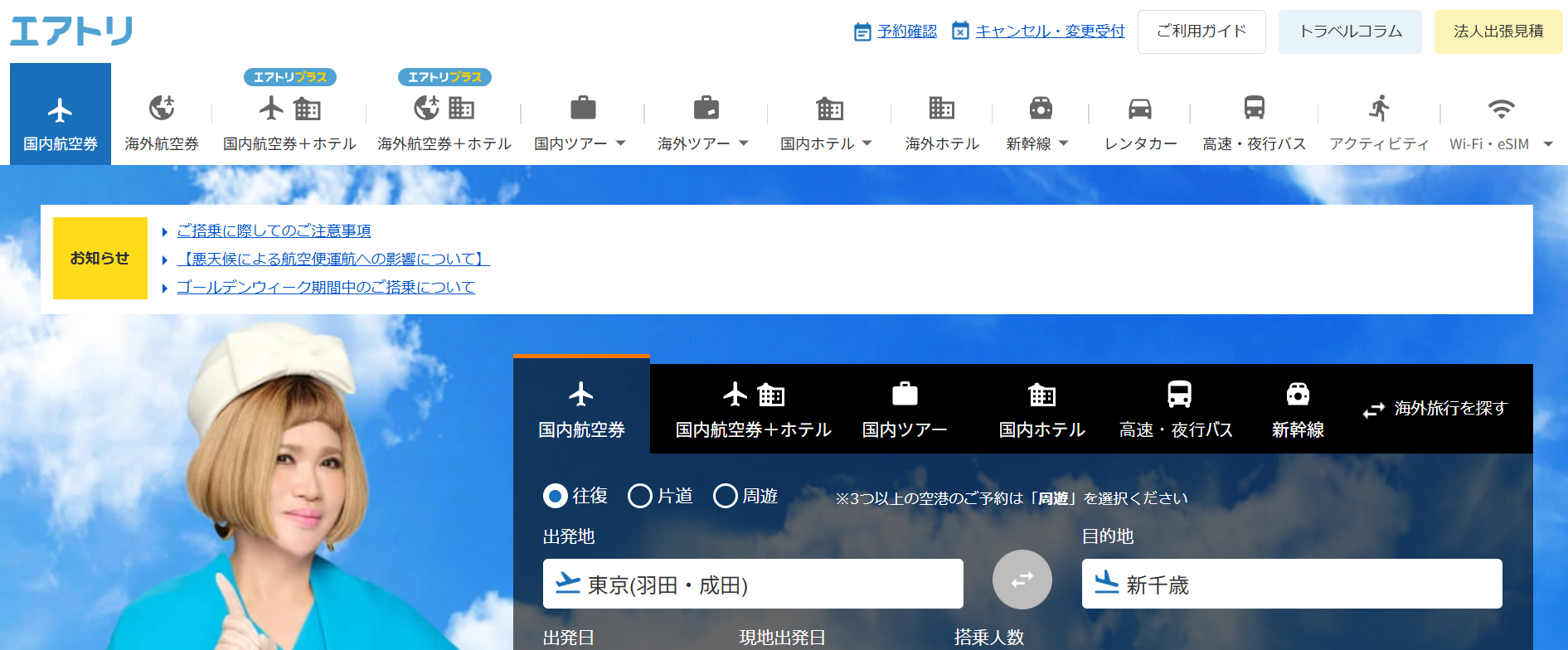Switch to the 国内ホテル search panel tab
This screenshot has height=650, width=1568.
(1041, 409)
